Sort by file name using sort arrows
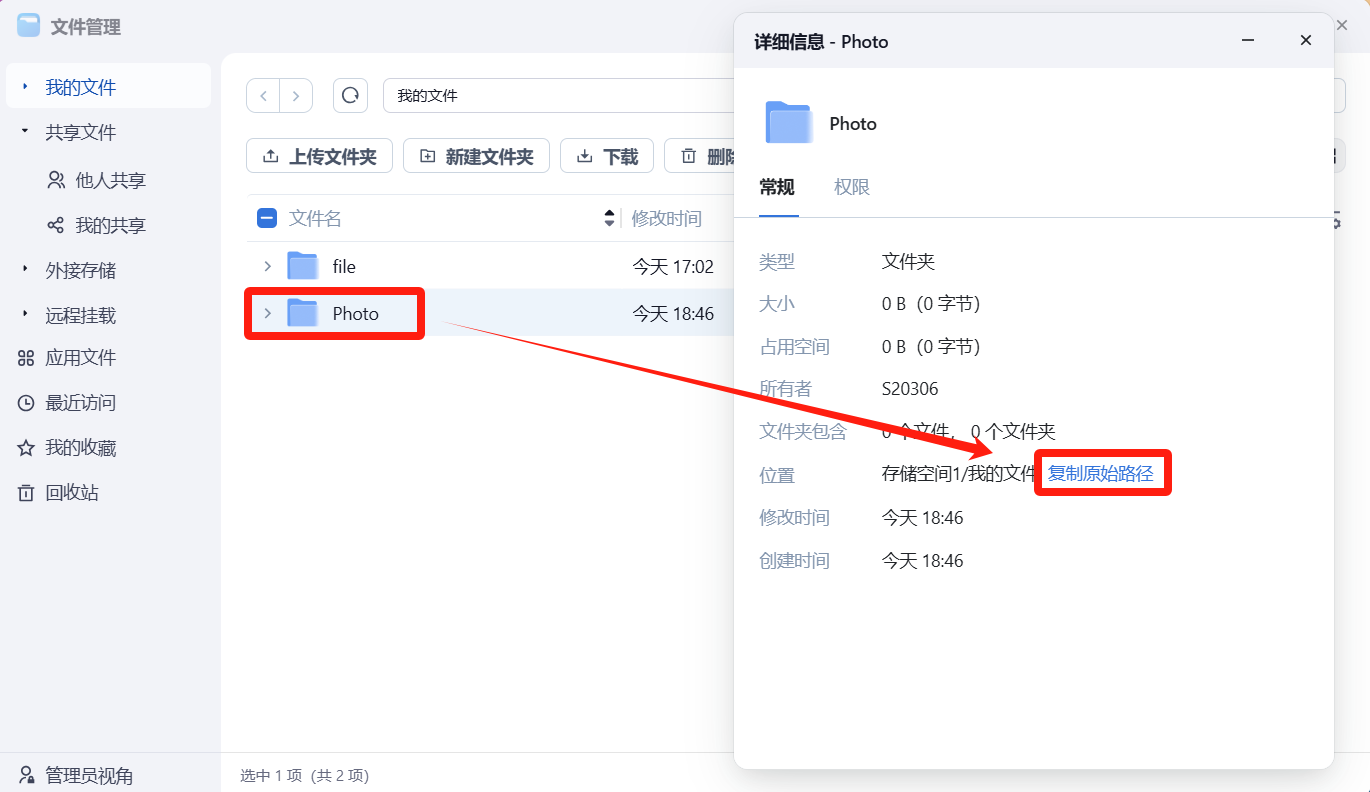The image size is (1370, 792). (x=609, y=218)
